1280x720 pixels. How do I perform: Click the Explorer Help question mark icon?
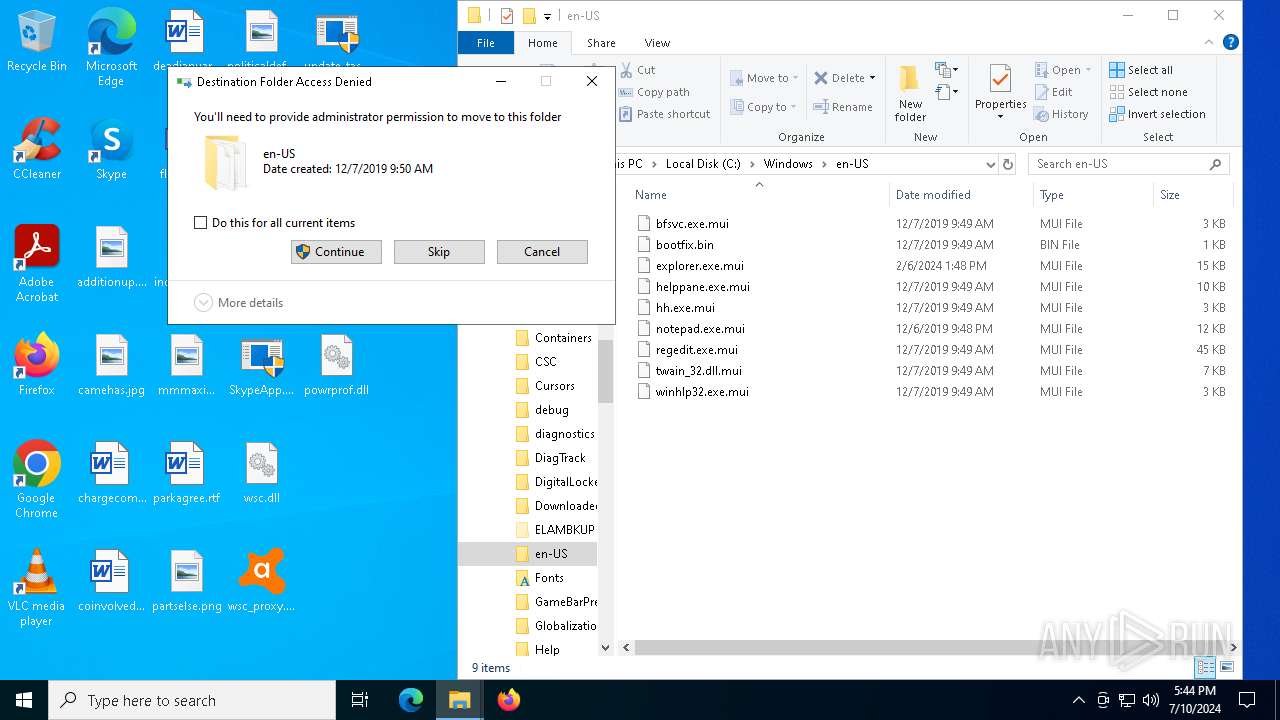1231,42
